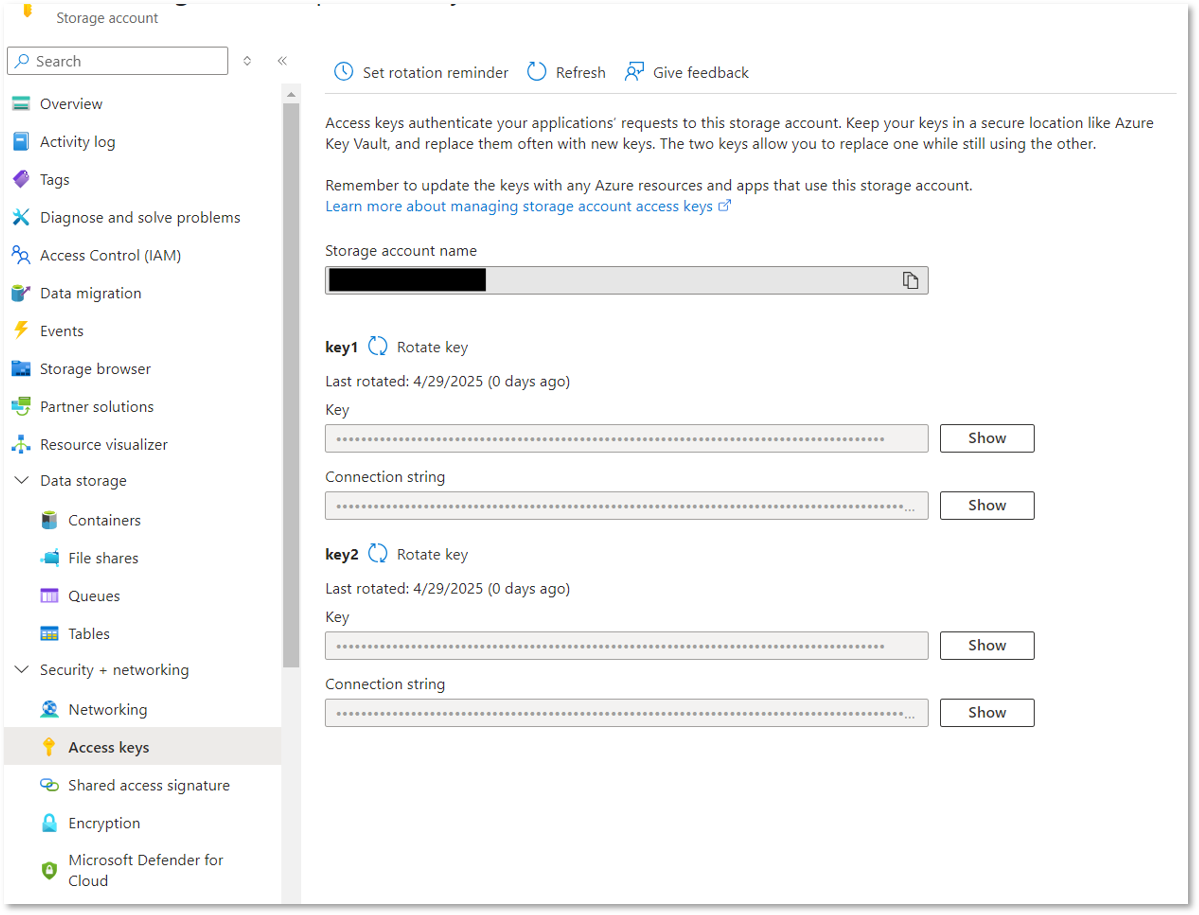
Task: Click the key2 hidden Connection string field
Action: (626, 713)
